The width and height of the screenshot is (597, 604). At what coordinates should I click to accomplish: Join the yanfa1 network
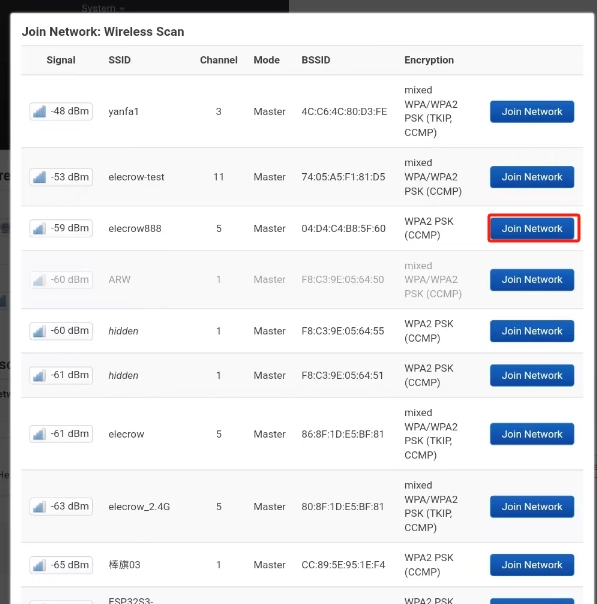tap(532, 112)
